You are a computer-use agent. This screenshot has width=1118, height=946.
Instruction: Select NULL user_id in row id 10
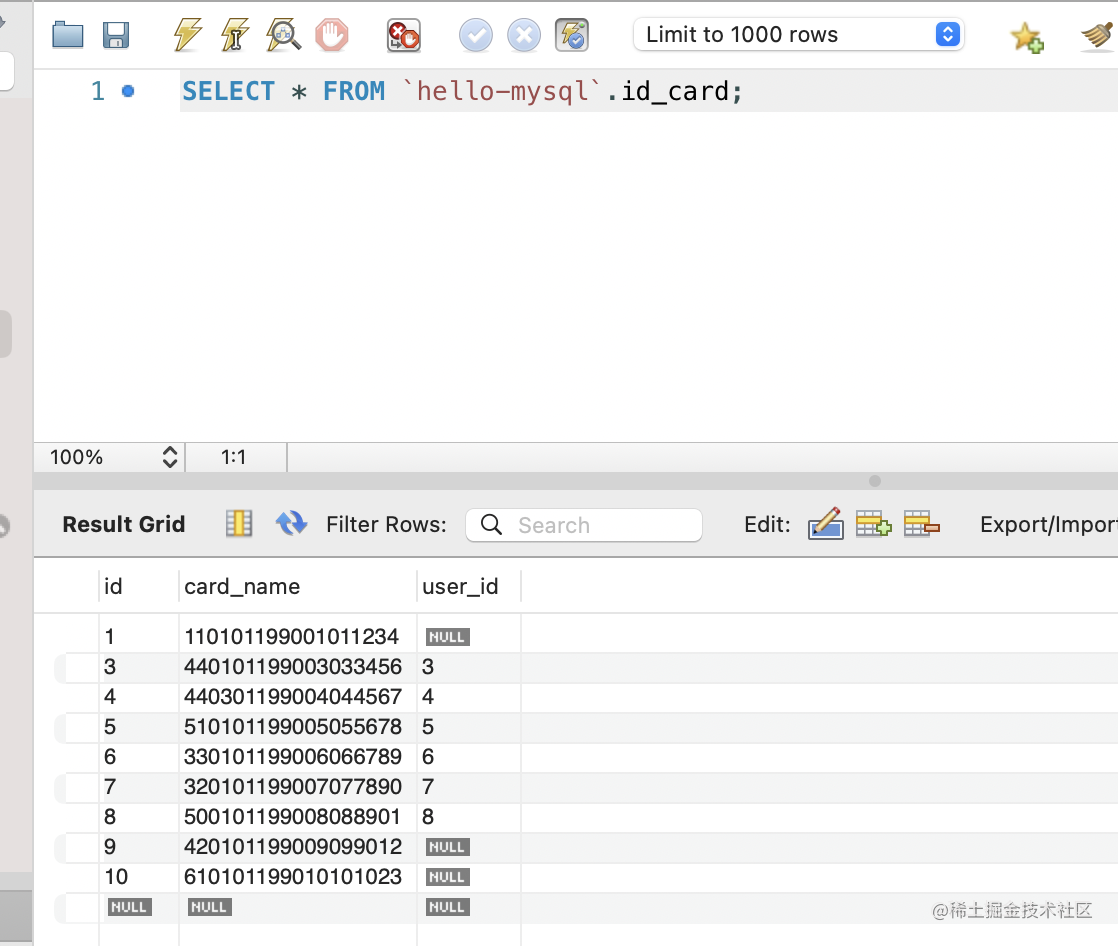pos(447,877)
